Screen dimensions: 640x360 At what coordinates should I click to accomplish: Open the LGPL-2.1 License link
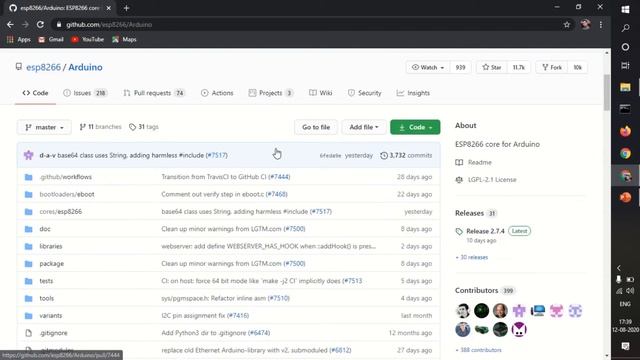(486, 180)
